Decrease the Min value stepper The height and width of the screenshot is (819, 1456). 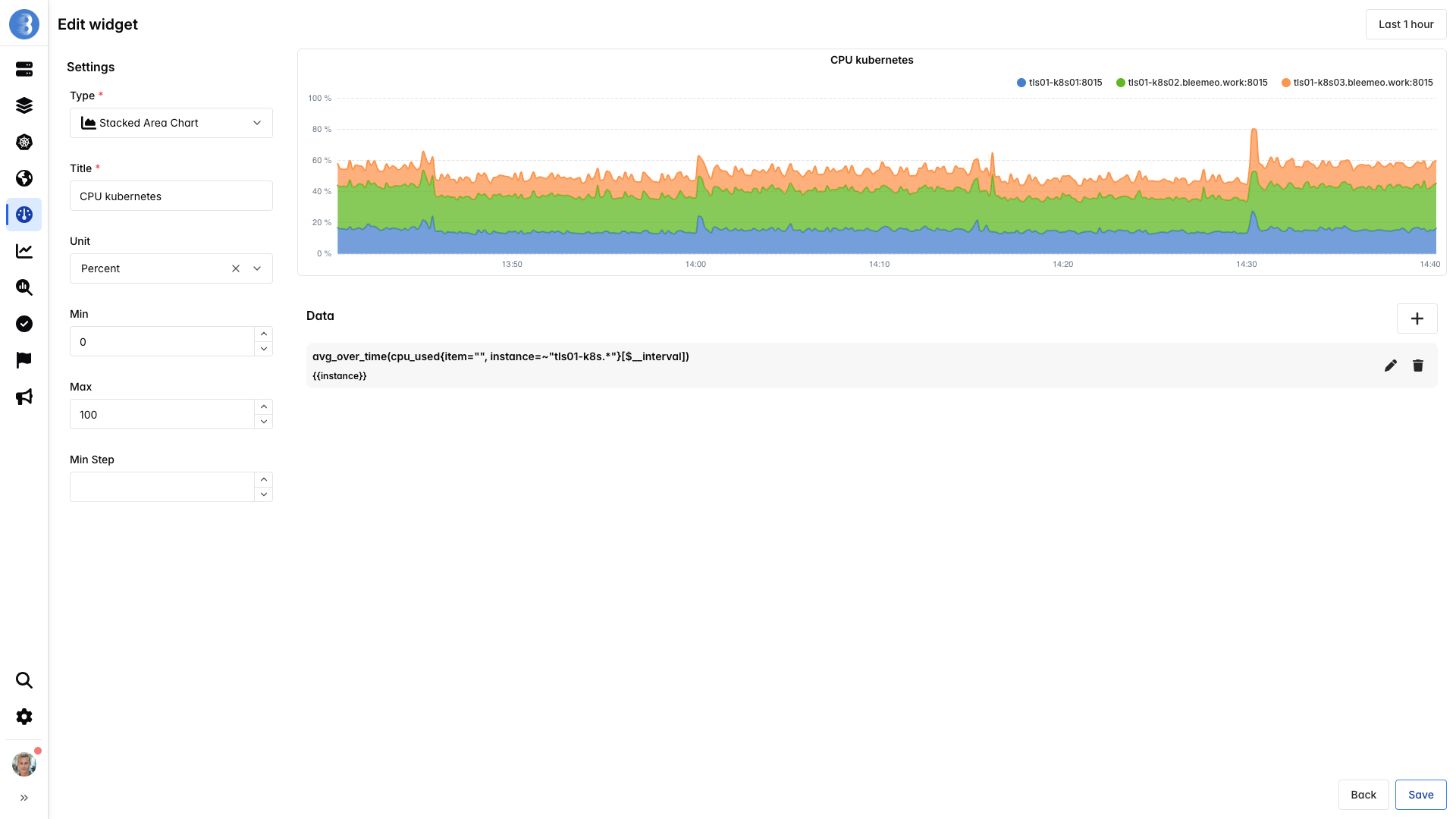point(264,349)
